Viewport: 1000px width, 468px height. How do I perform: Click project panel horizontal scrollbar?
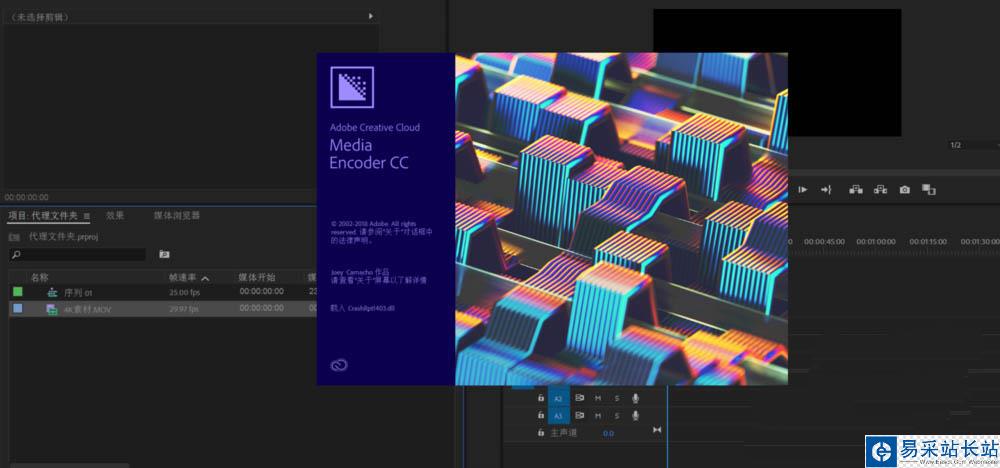(x=69, y=465)
